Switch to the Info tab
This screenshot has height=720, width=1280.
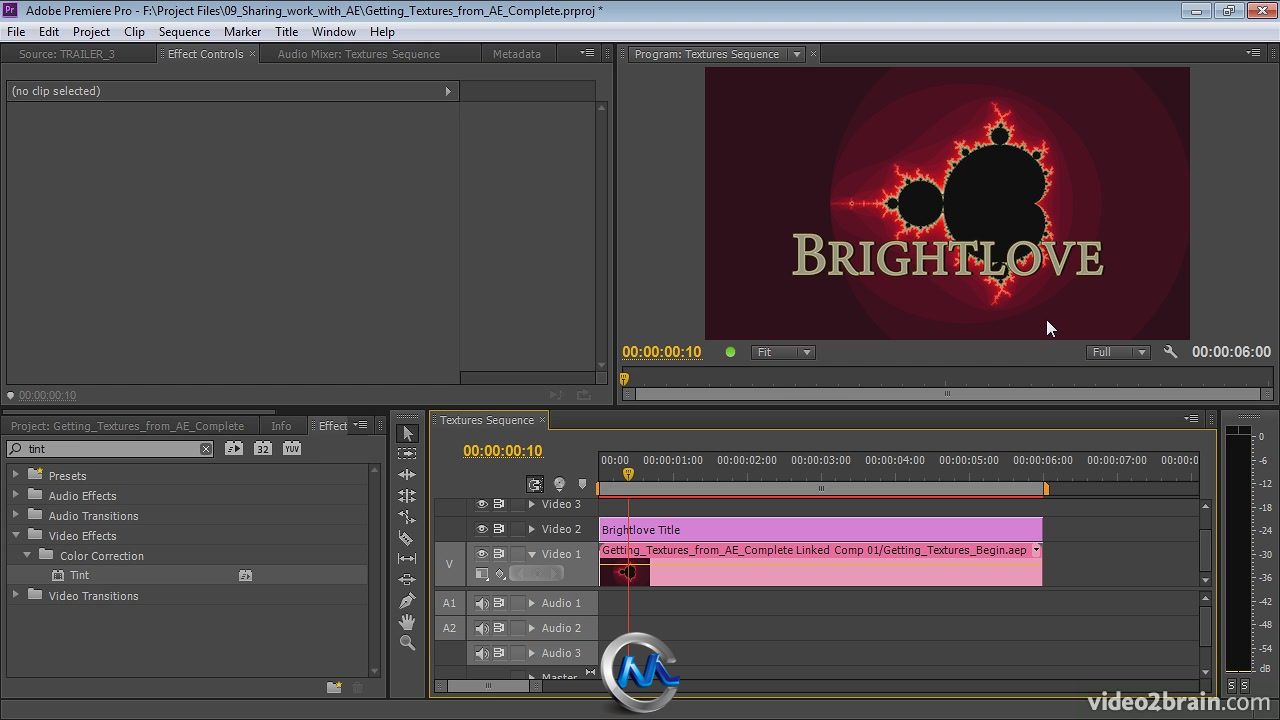(282, 426)
